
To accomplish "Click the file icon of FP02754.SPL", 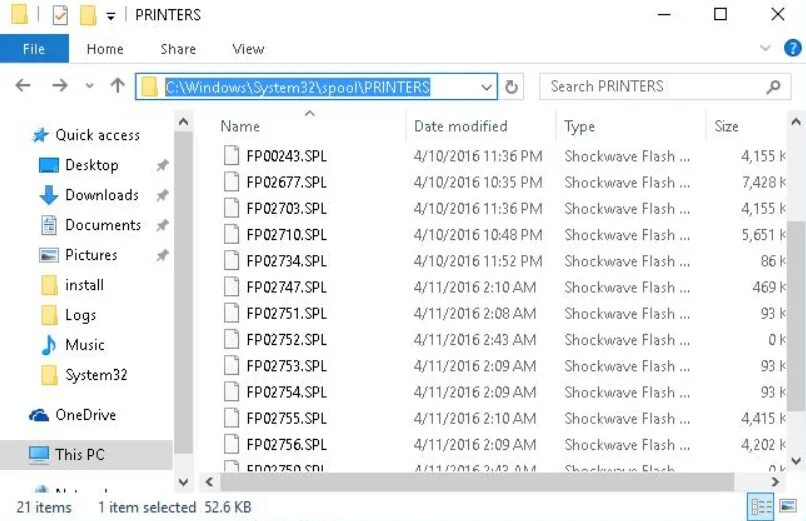I will coord(231,392).
